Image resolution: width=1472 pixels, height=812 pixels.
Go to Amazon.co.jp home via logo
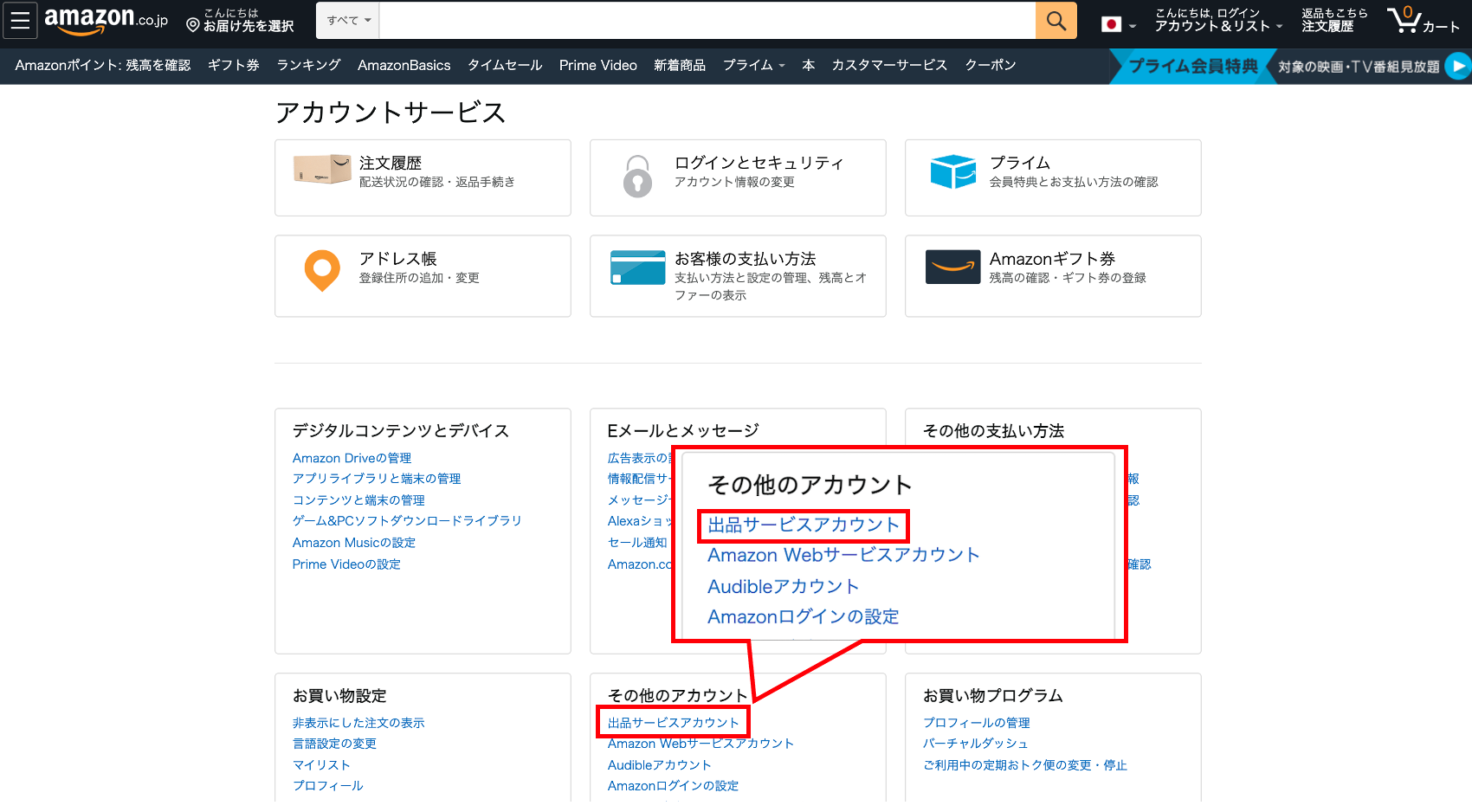[x=106, y=20]
